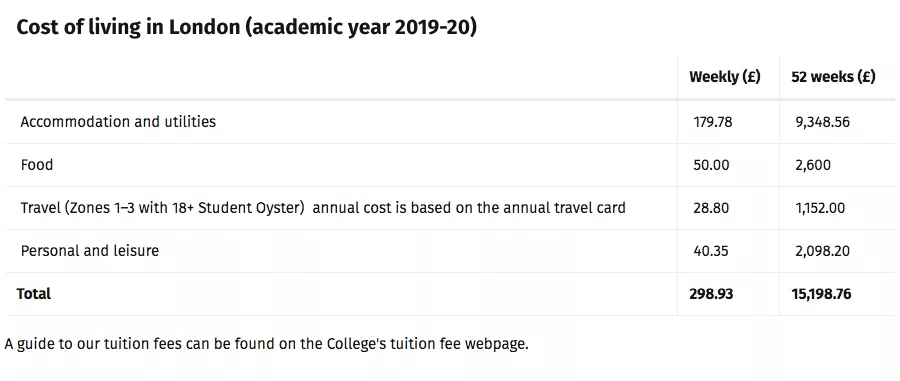Select the 2,600 annual food value

point(813,165)
